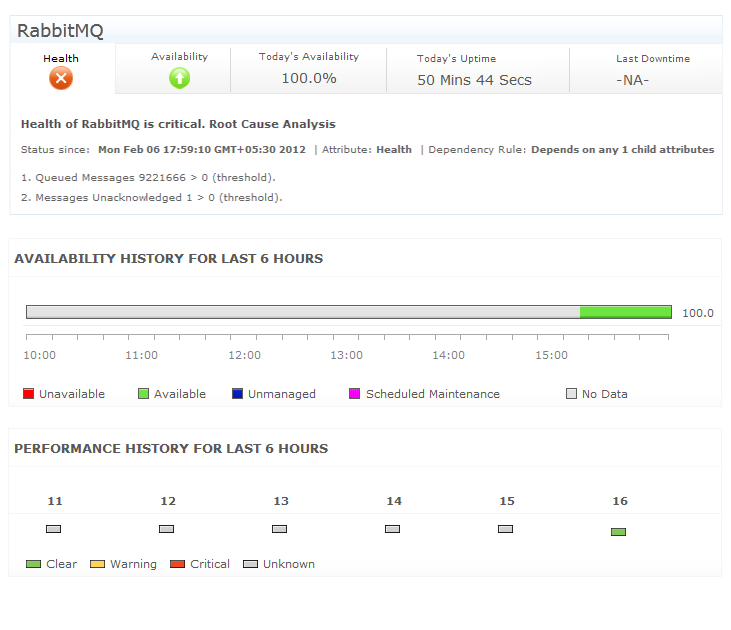Select the Availability tab
This screenshot has height=630, width=731.
pyautogui.click(x=173, y=69)
